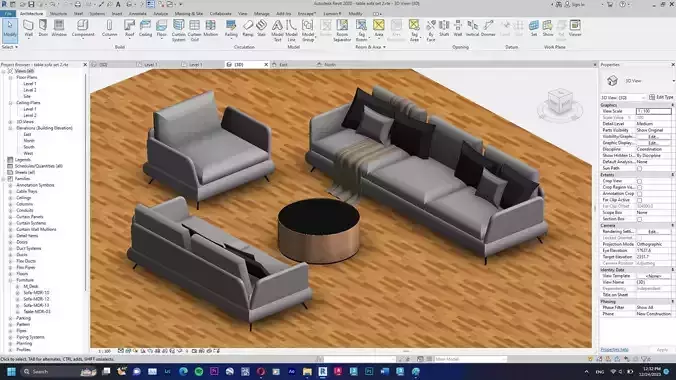
Task: Select the Mullion tool
Action: click(210, 28)
